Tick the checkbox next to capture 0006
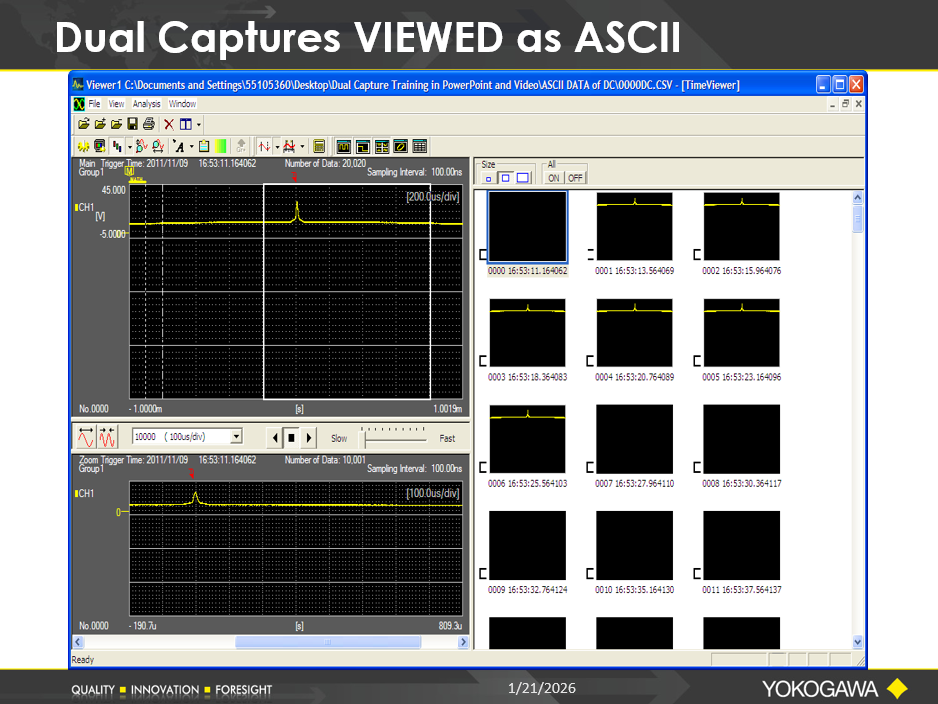 484,466
